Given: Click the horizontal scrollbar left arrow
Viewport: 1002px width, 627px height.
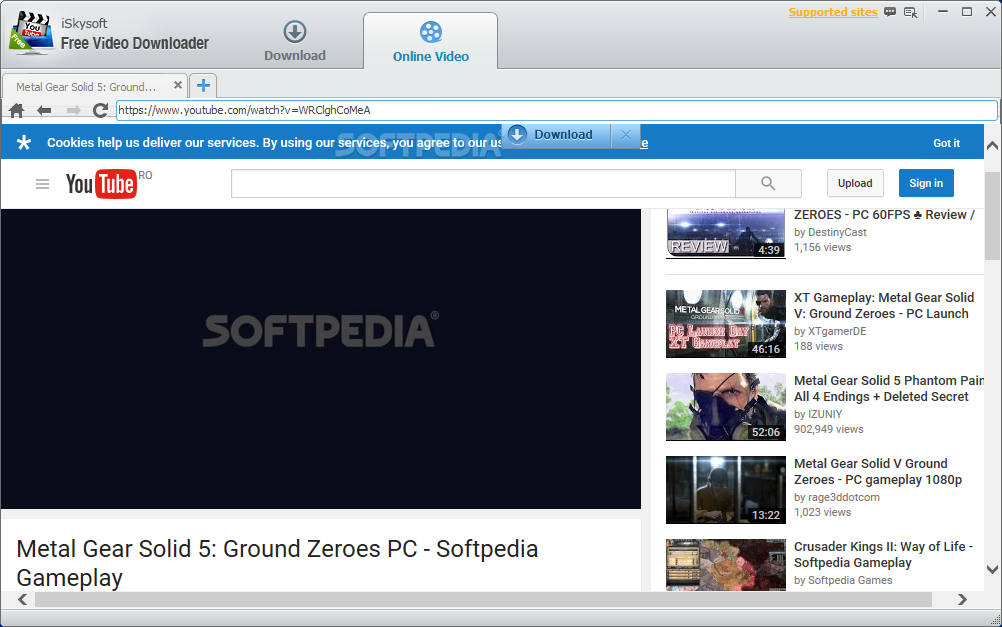Looking at the screenshot, I should point(22,600).
